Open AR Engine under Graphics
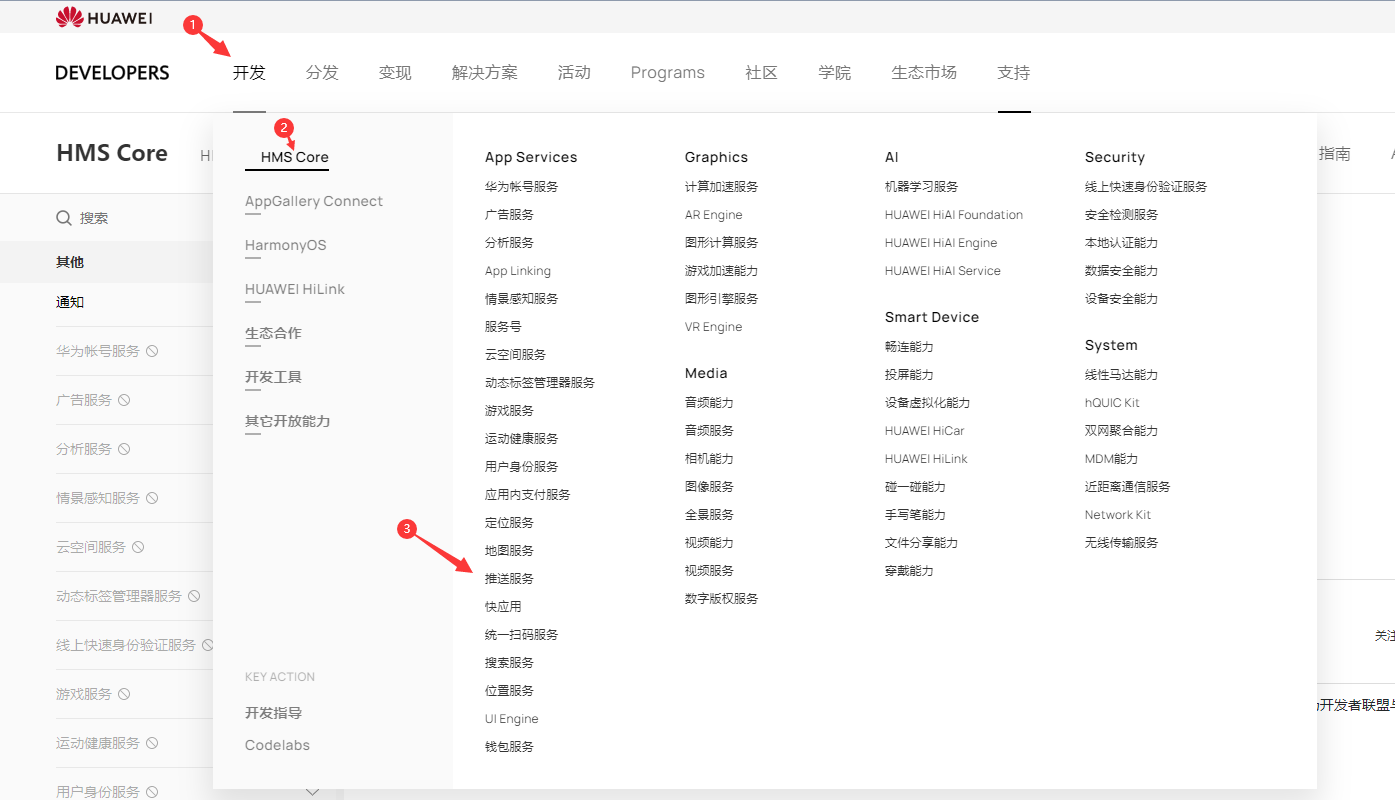The image size is (1395, 800). click(714, 215)
